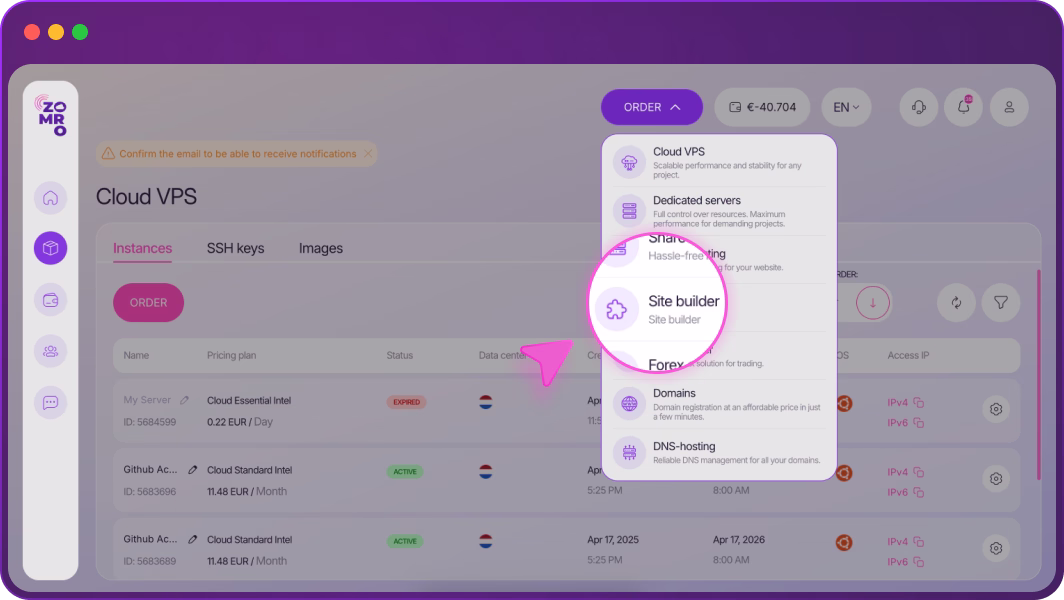Expand the EN language selector
Image resolution: width=1064 pixels, height=600 pixels.
click(x=846, y=107)
